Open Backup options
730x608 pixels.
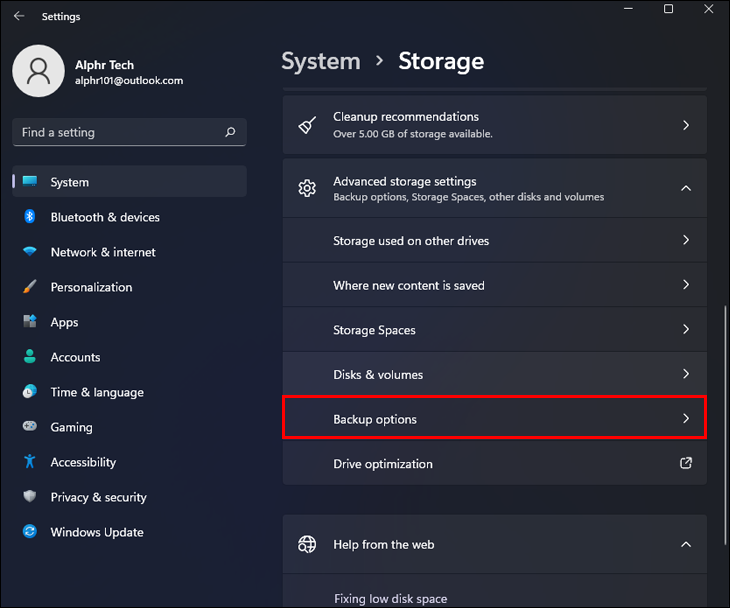pos(494,419)
